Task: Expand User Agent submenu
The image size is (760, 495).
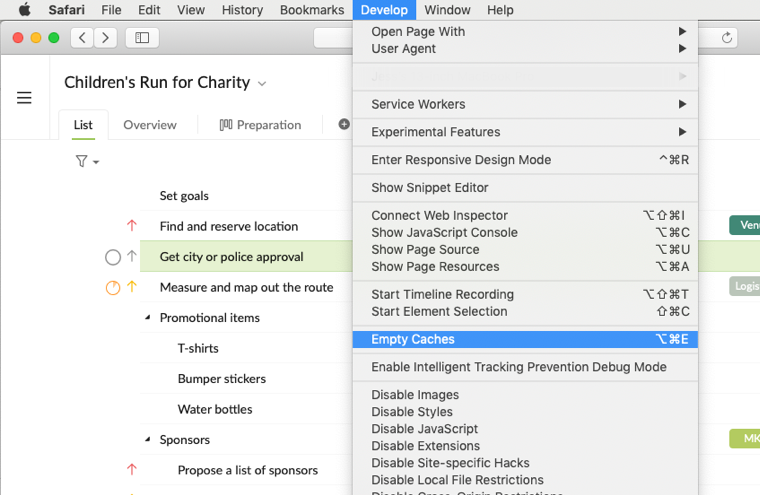Action: pyautogui.click(x=525, y=48)
